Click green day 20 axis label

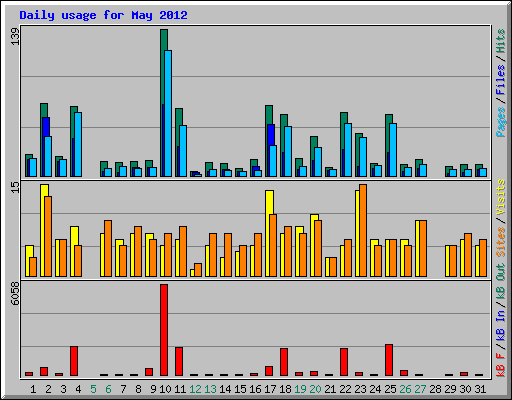[315, 389]
